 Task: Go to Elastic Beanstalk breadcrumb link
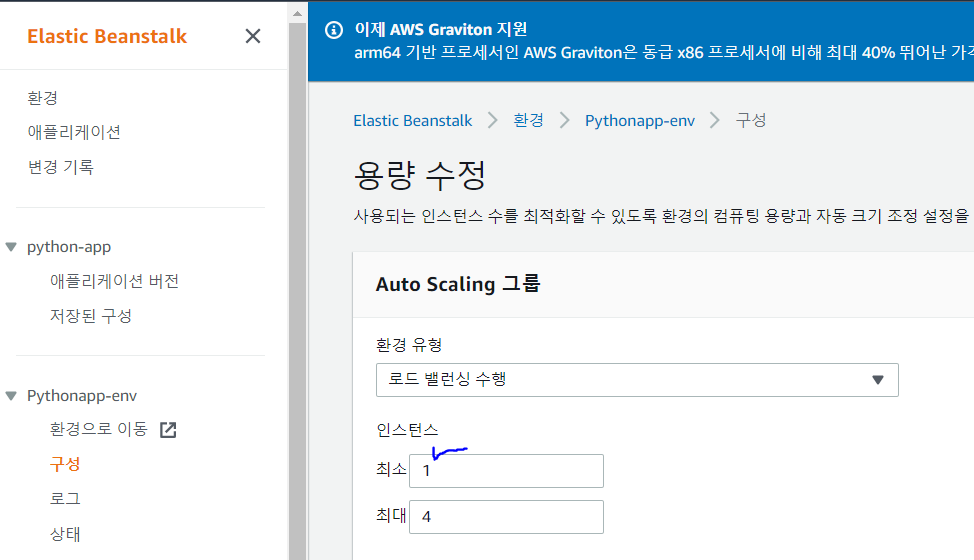pos(412,120)
